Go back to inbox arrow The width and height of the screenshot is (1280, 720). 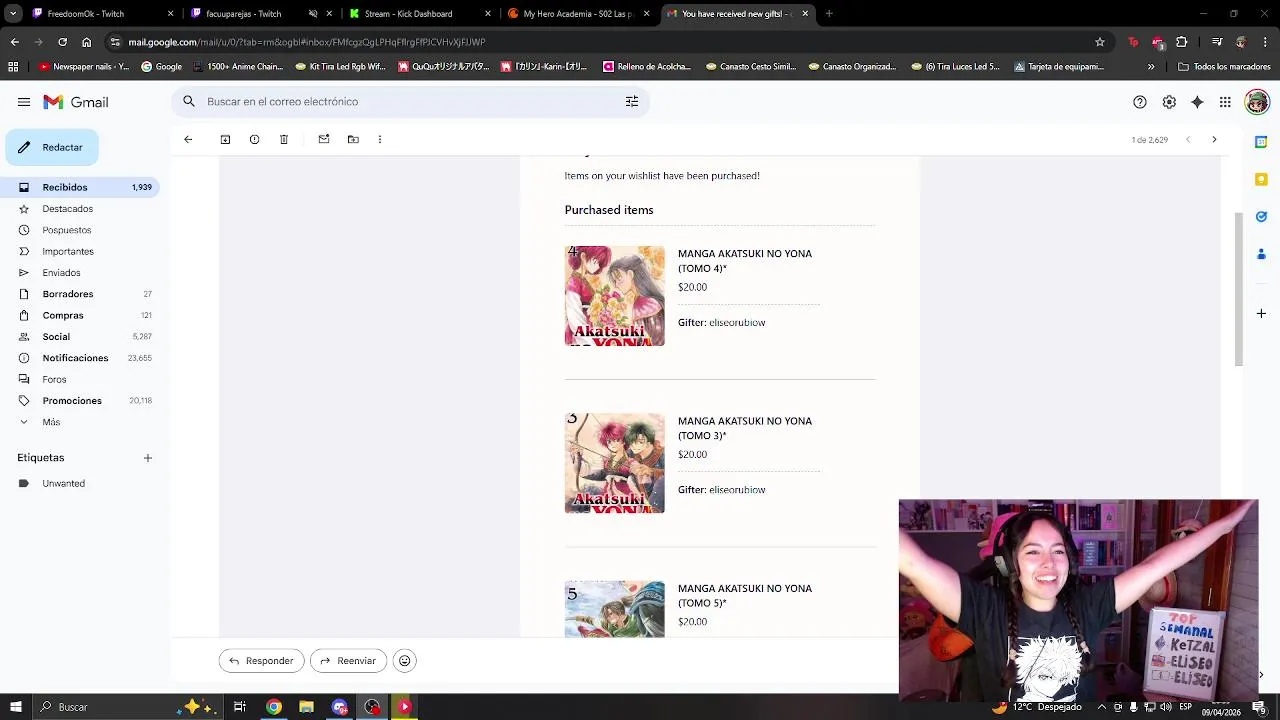click(x=188, y=139)
